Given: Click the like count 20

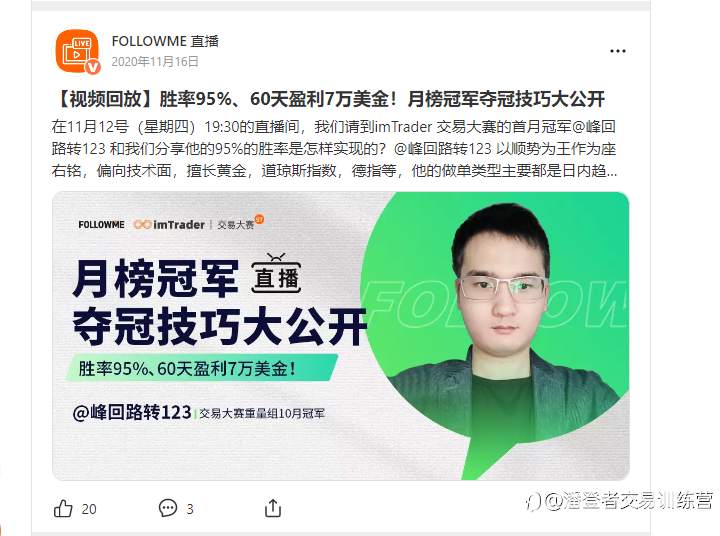Looking at the screenshot, I should point(89,509).
